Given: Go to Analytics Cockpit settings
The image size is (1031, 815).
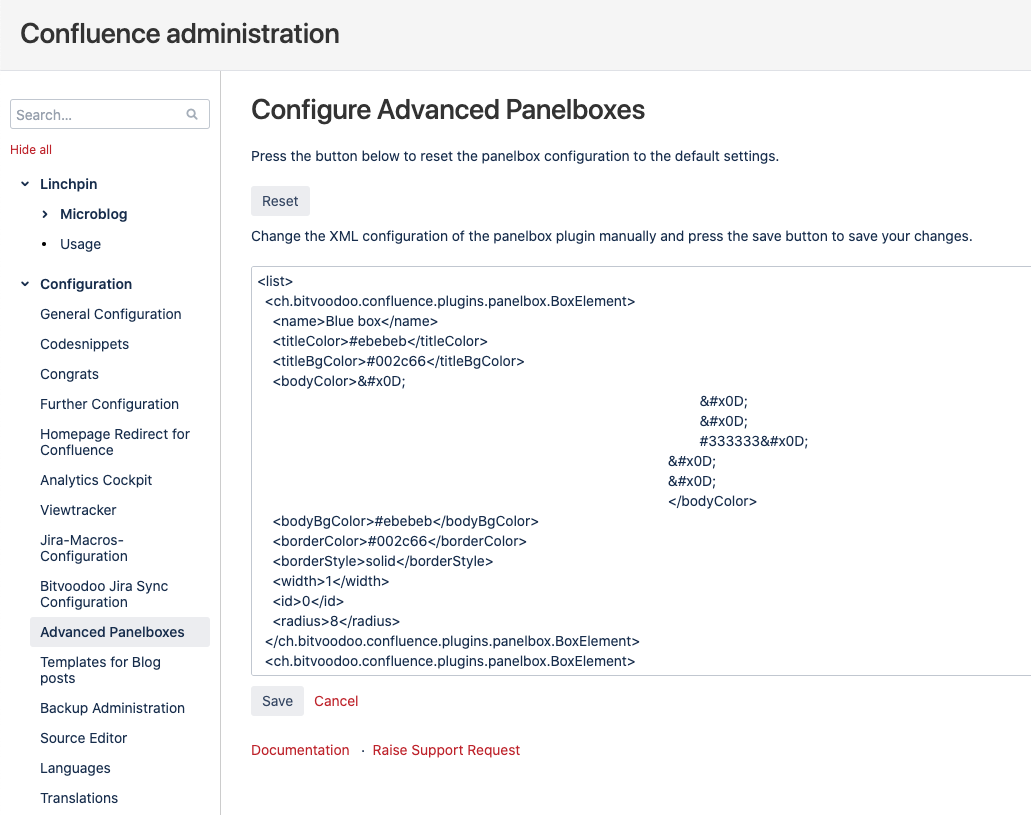Looking at the screenshot, I should (96, 480).
